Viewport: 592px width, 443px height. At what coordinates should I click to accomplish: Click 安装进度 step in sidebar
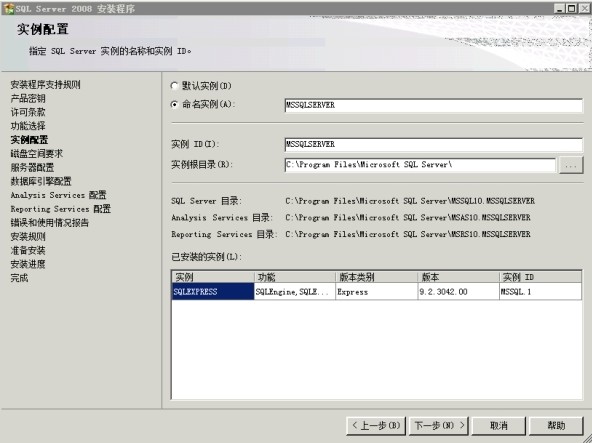pos(28,264)
